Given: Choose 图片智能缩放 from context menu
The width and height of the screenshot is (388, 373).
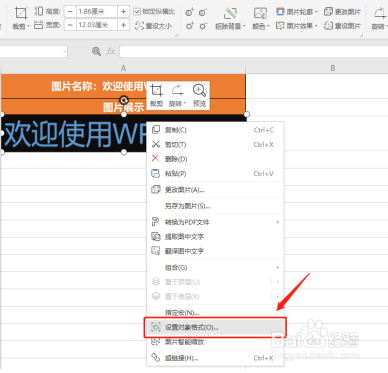Looking at the screenshot, I should (215, 342).
